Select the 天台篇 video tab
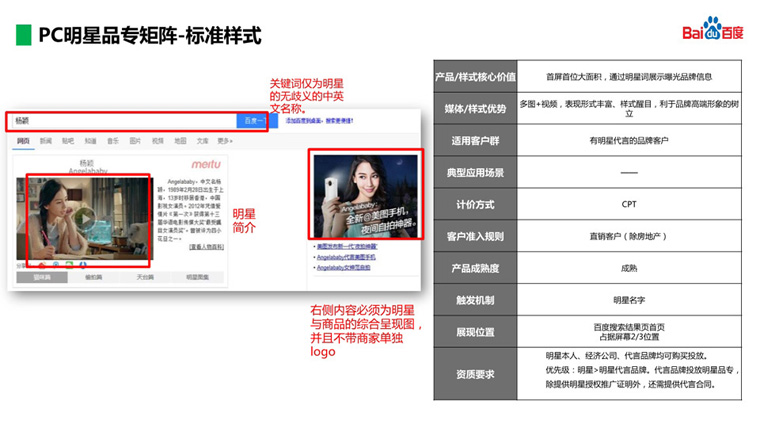760x428 pixels. (x=145, y=277)
